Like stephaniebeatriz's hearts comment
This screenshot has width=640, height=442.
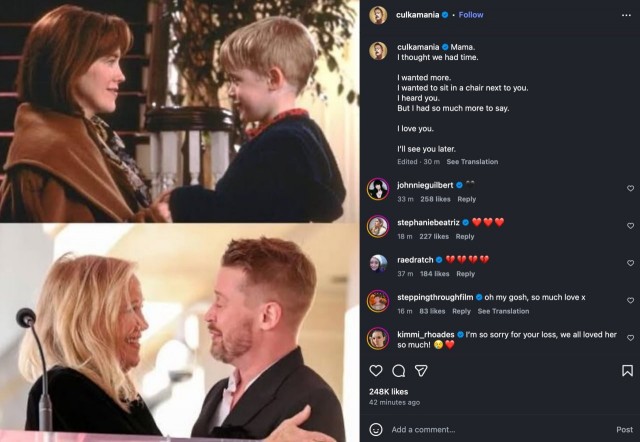[630, 226]
